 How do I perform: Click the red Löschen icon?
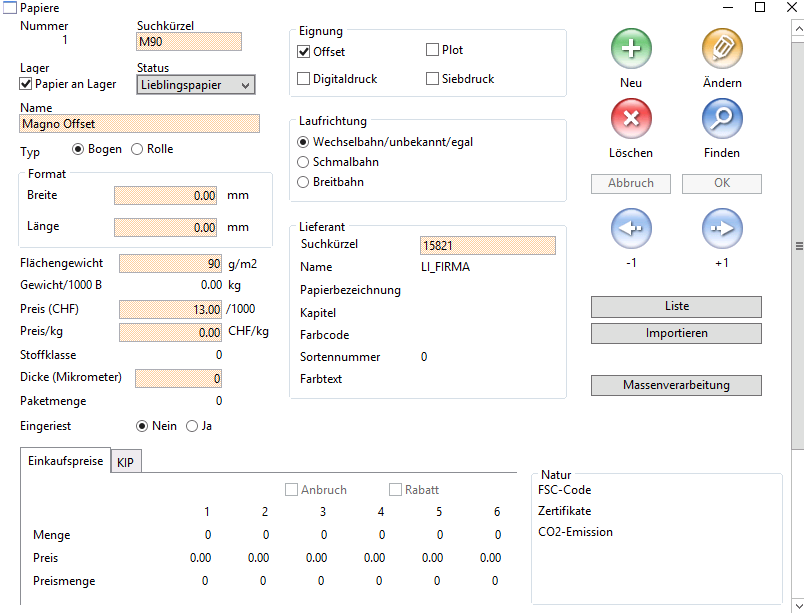pyautogui.click(x=631, y=120)
